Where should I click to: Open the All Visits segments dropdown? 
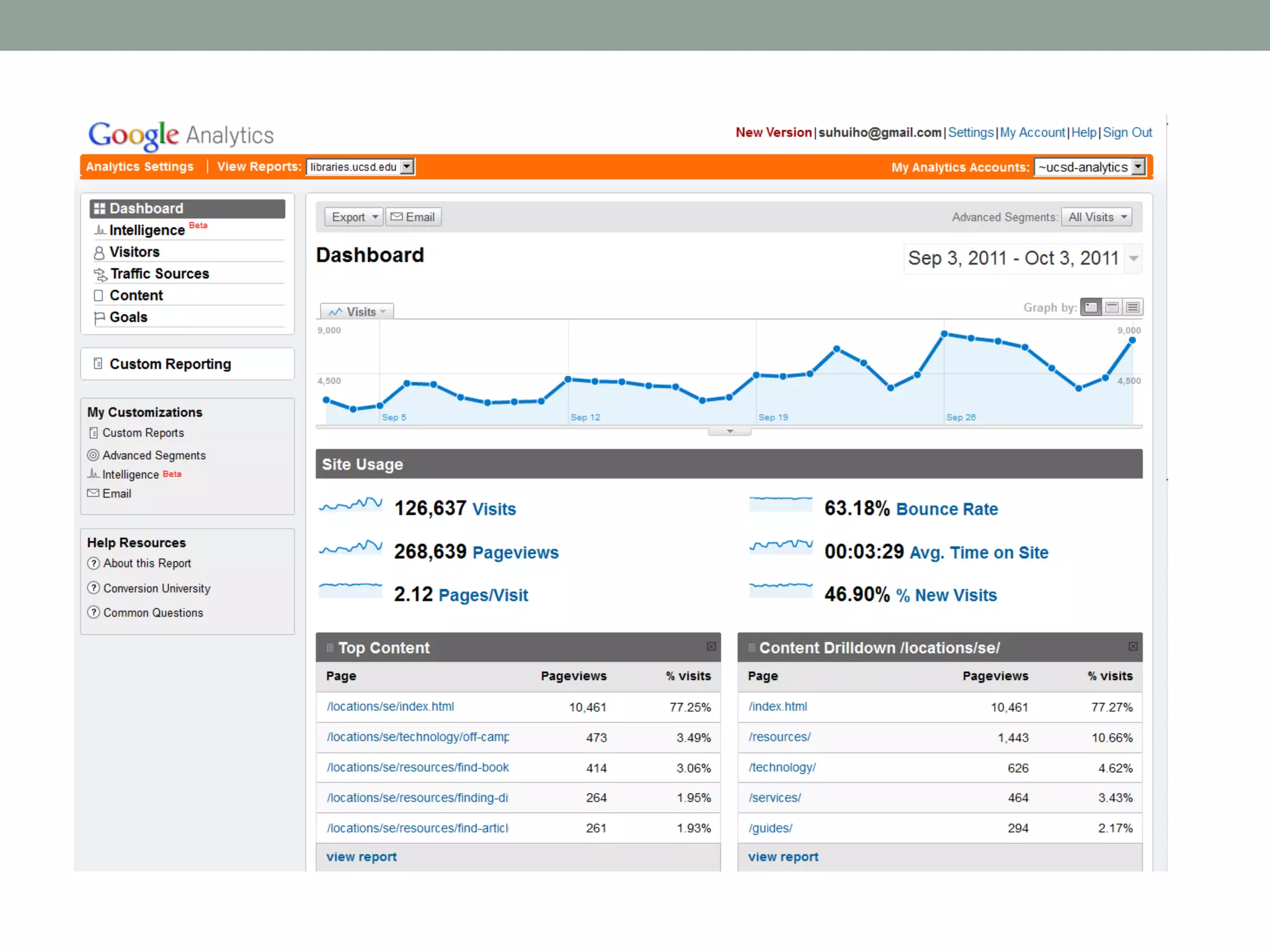tap(1096, 217)
